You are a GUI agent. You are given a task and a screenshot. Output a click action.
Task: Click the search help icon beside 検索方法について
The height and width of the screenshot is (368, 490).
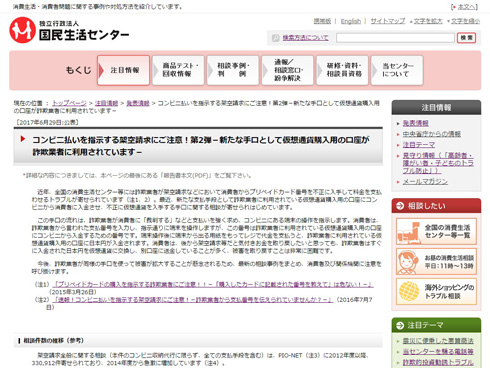coord(276,38)
